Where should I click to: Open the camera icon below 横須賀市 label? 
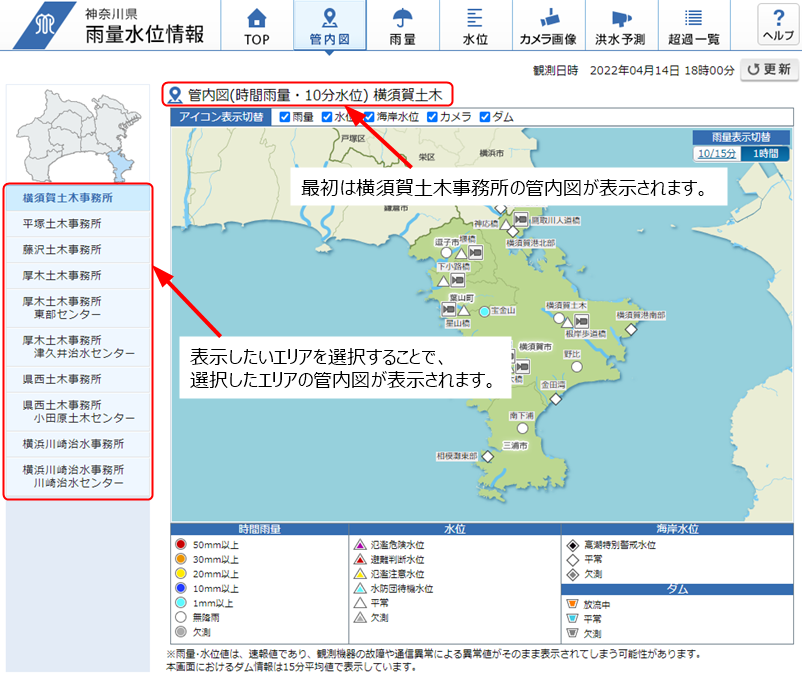(x=522, y=367)
